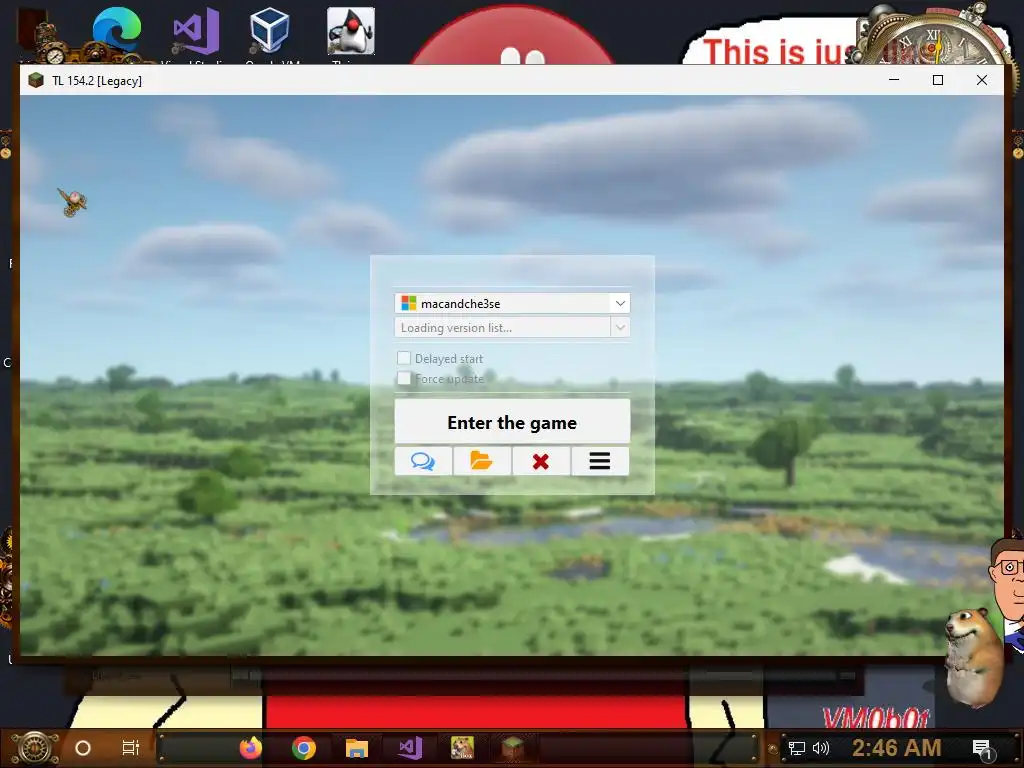Image resolution: width=1024 pixels, height=768 pixels.
Task: Switch to the Minecraft block taskbar icon
Action: 513,748
